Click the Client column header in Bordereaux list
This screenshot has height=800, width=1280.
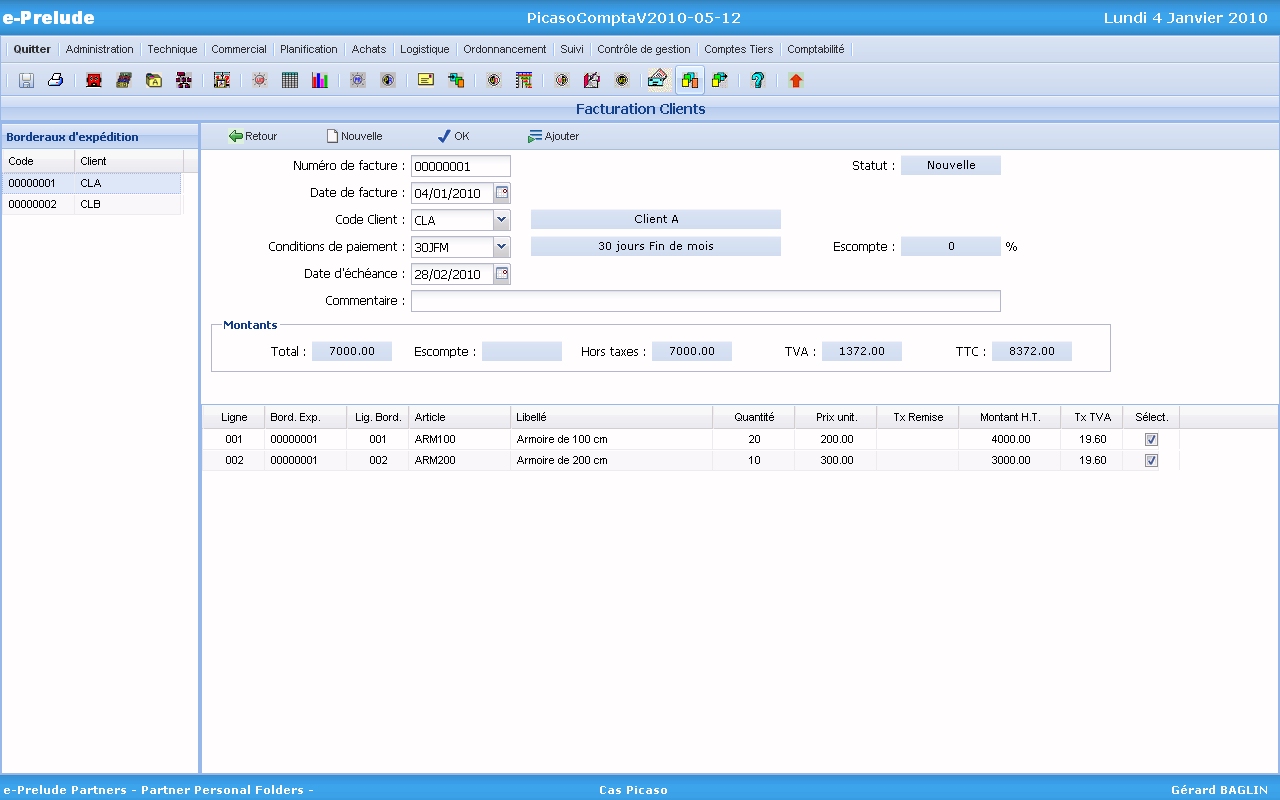click(129, 161)
